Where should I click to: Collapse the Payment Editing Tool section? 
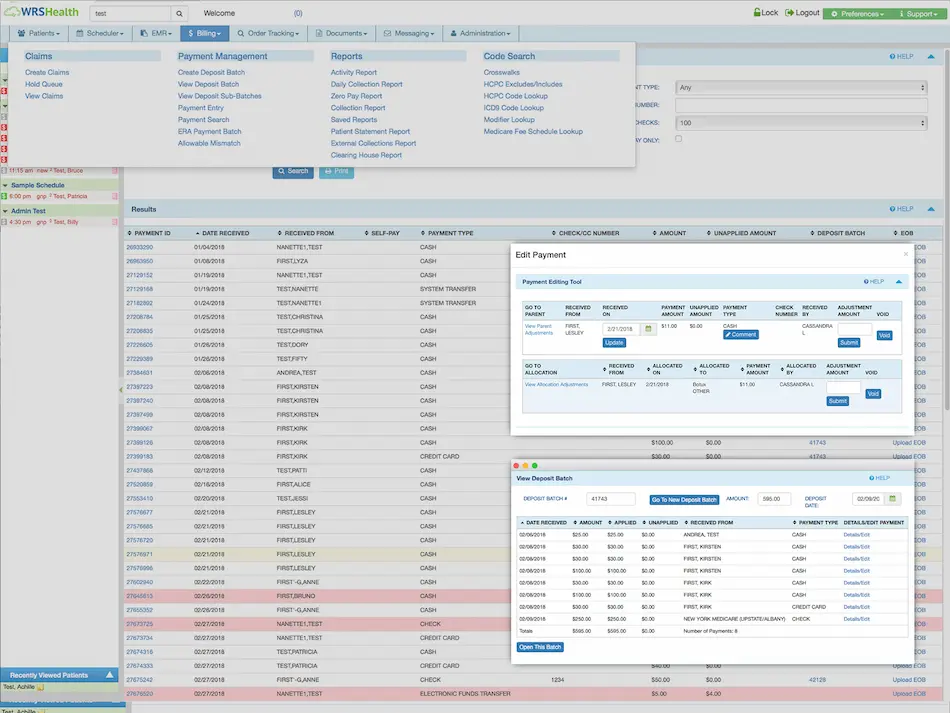(898, 283)
